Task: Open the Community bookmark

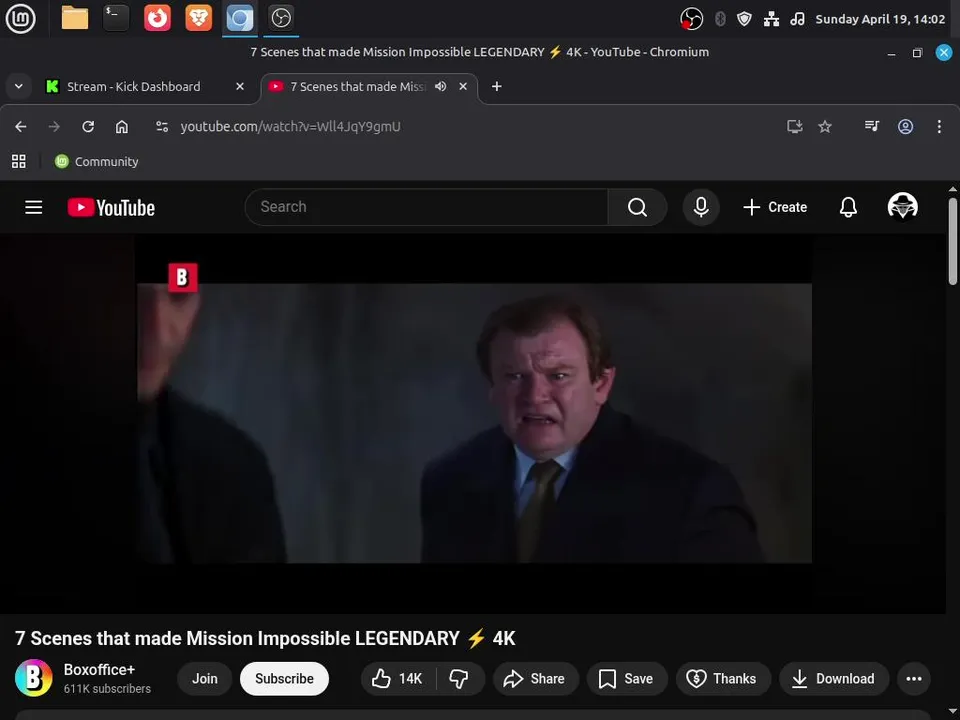Action: click(x=97, y=162)
